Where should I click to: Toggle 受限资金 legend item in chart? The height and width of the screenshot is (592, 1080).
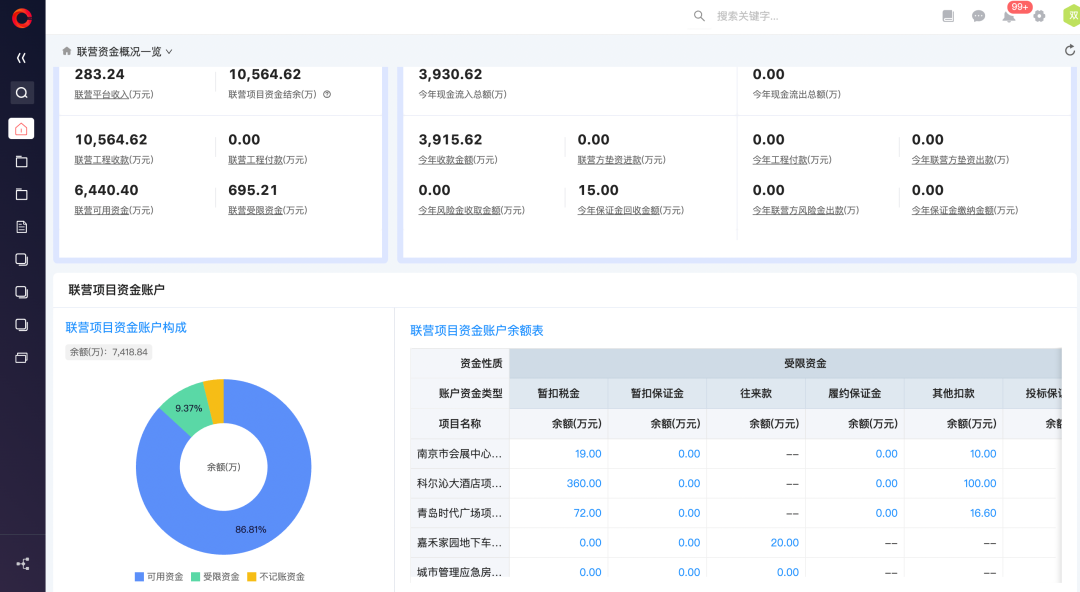(x=215, y=577)
